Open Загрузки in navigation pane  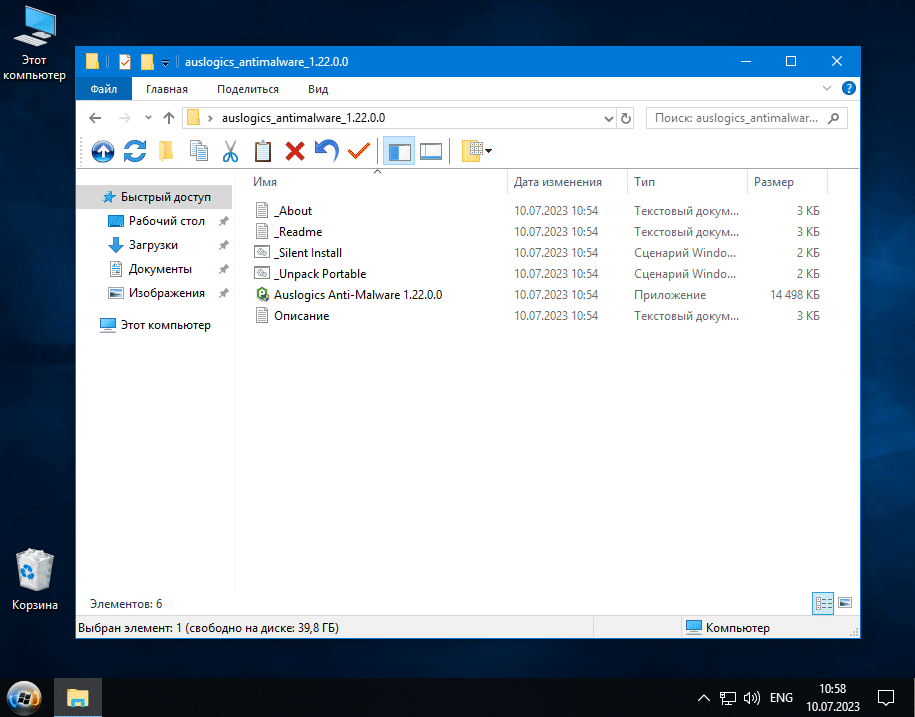point(144,245)
